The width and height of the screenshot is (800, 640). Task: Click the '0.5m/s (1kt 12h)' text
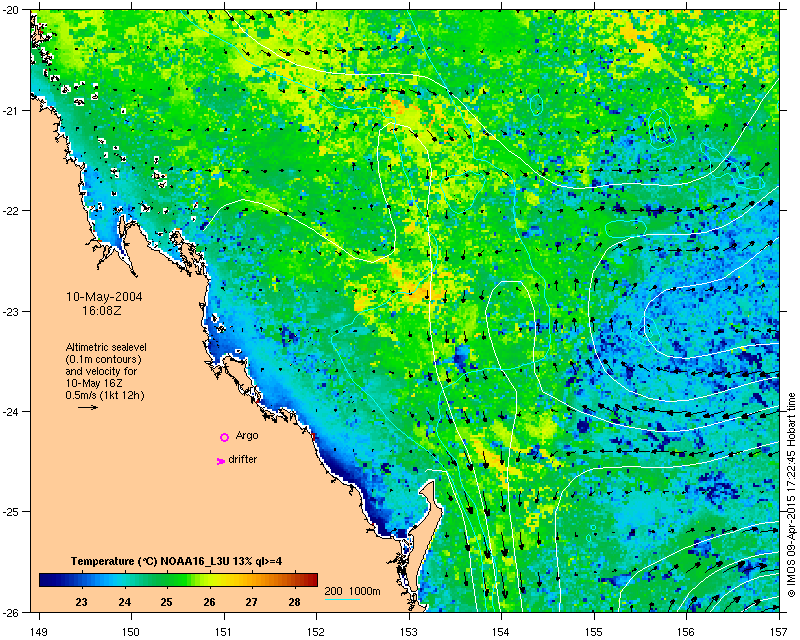point(105,395)
